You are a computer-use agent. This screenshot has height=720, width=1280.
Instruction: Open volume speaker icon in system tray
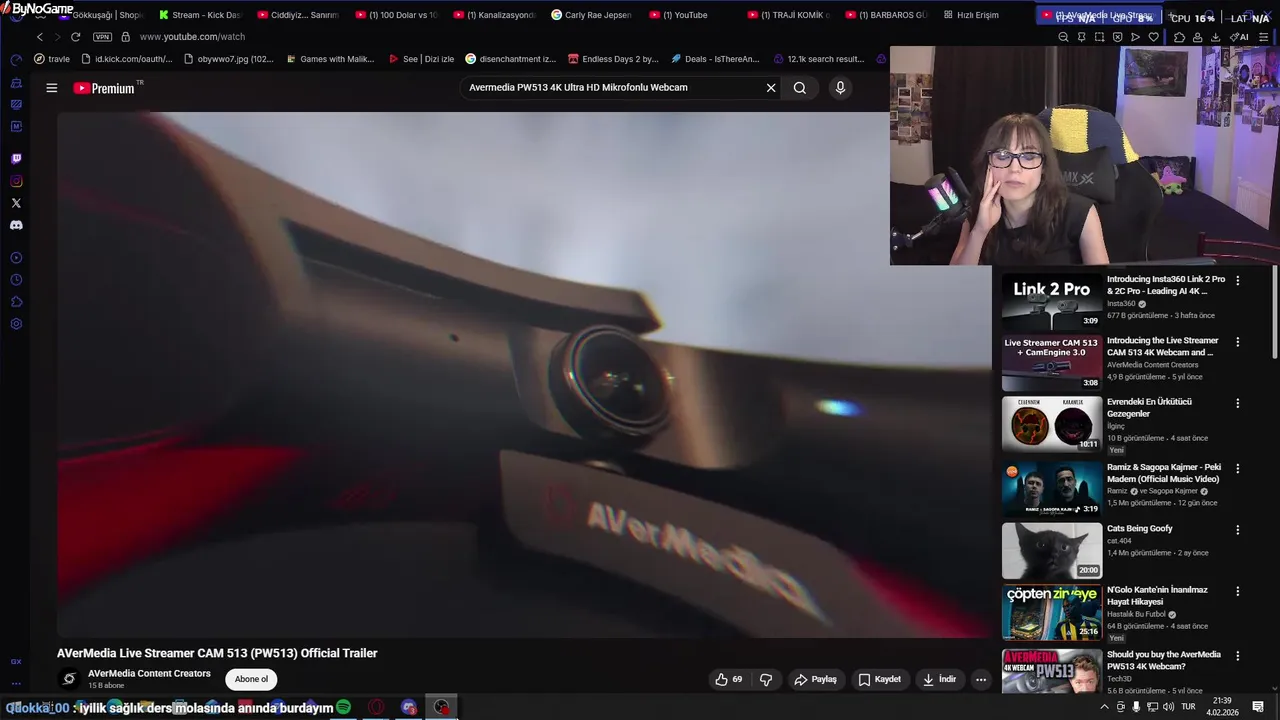1169,707
